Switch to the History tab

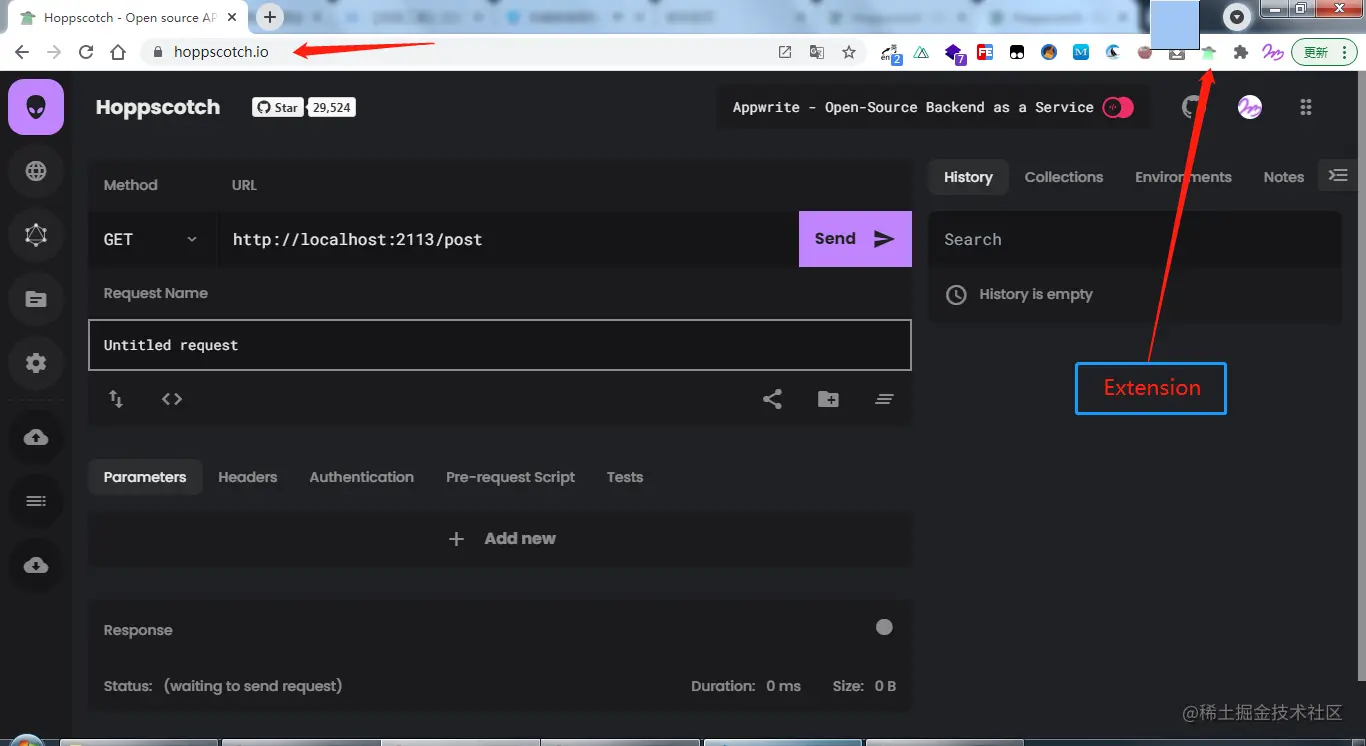click(x=968, y=177)
